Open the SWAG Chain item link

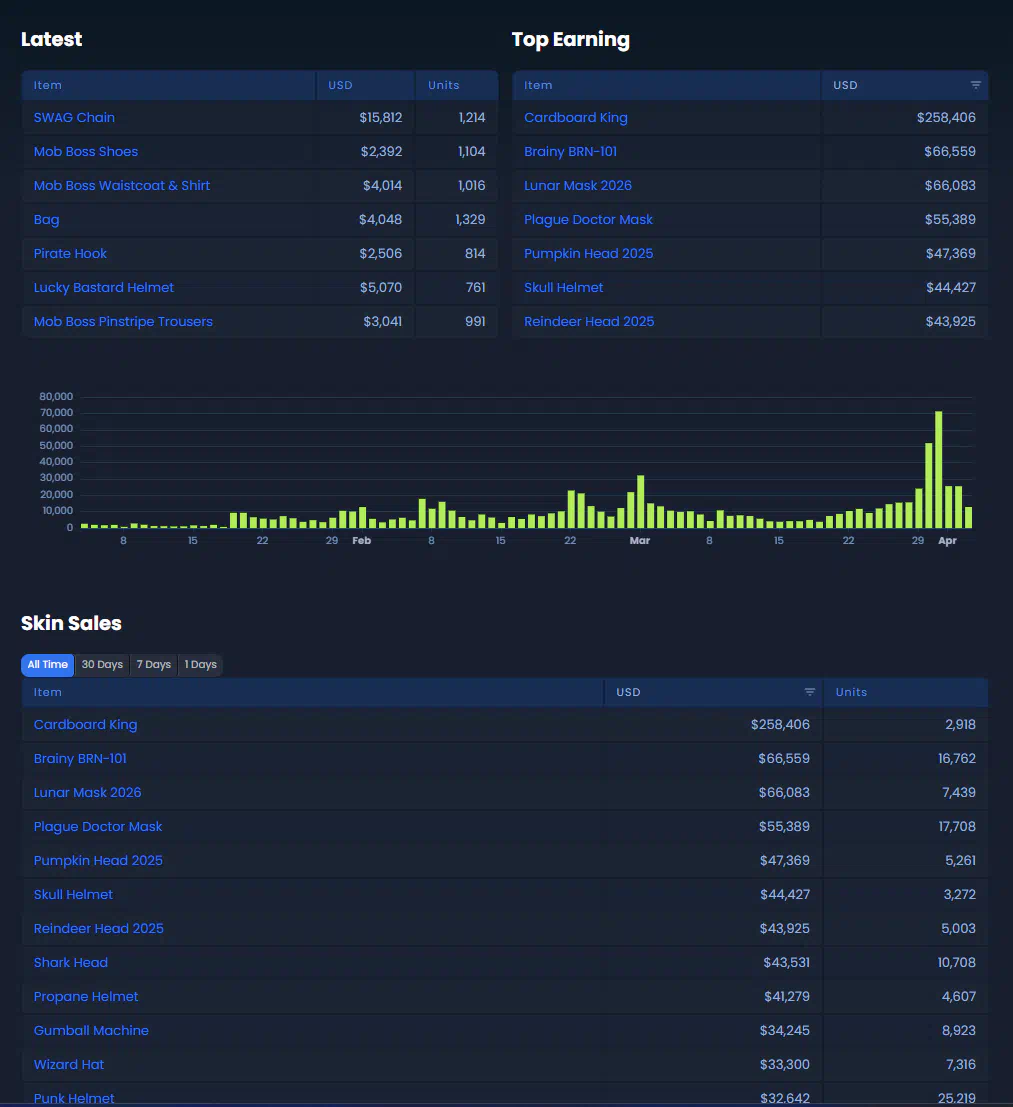point(74,118)
